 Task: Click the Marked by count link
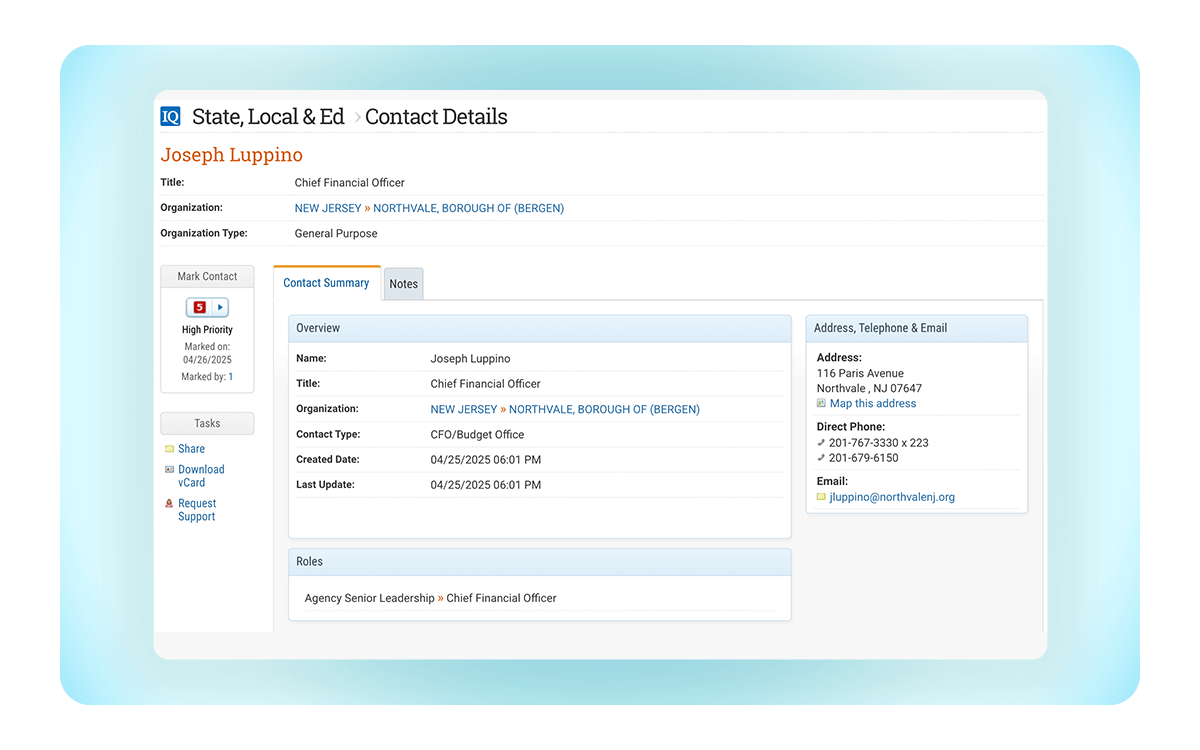click(x=230, y=377)
